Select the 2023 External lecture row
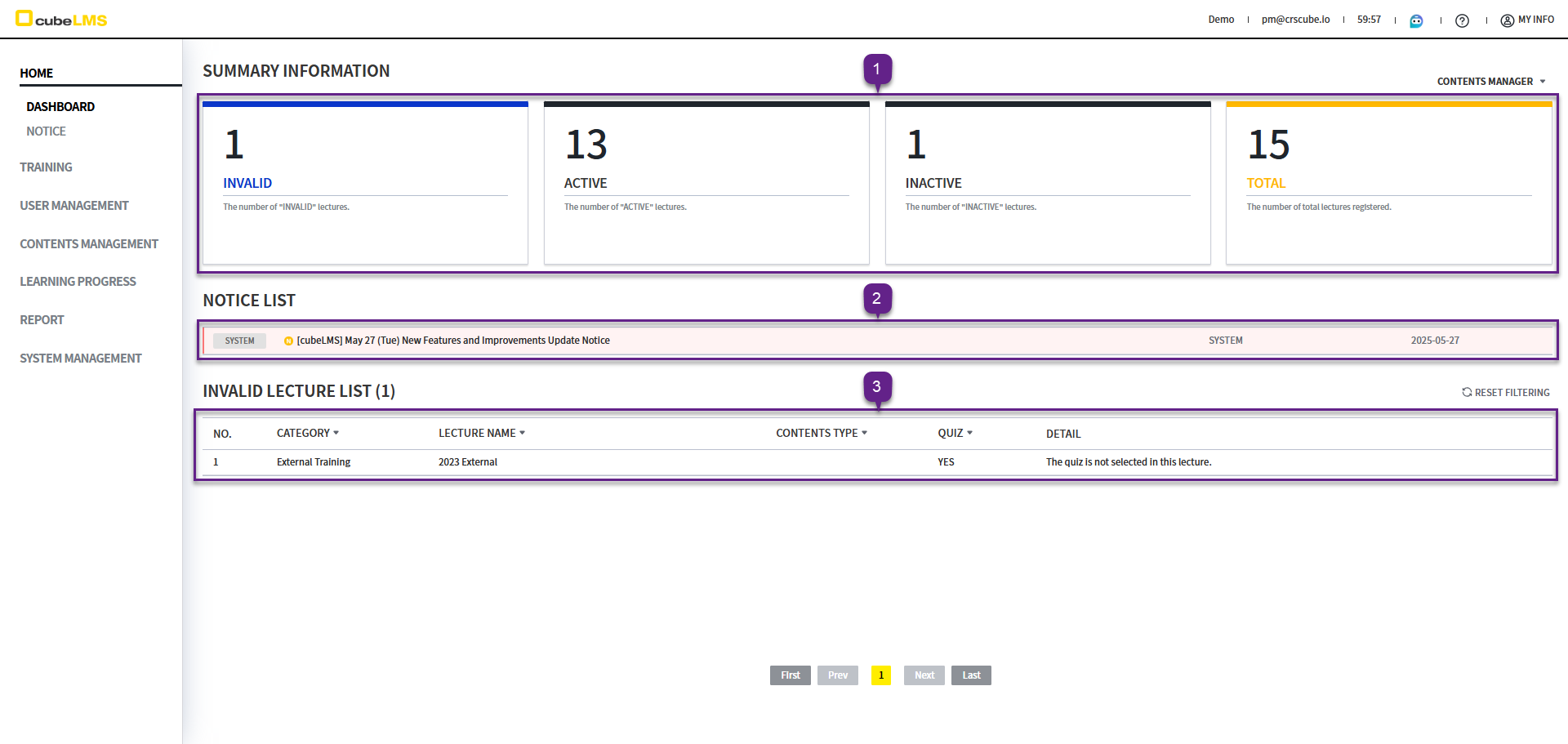The image size is (1568, 744). pyautogui.click(x=468, y=462)
